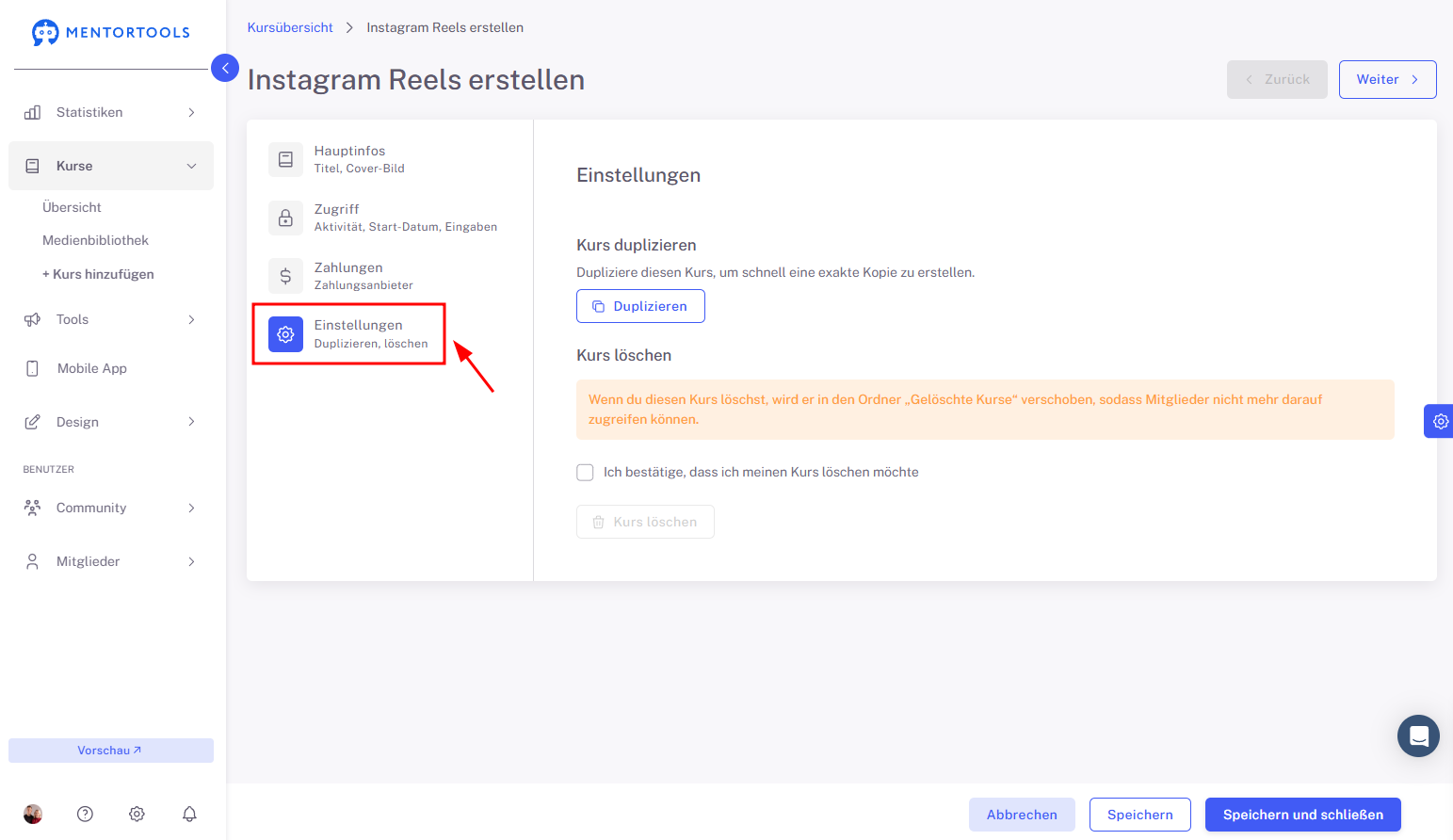Check the confirm course deletion checkbox
The height and width of the screenshot is (840, 1453).
click(x=585, y=472)
